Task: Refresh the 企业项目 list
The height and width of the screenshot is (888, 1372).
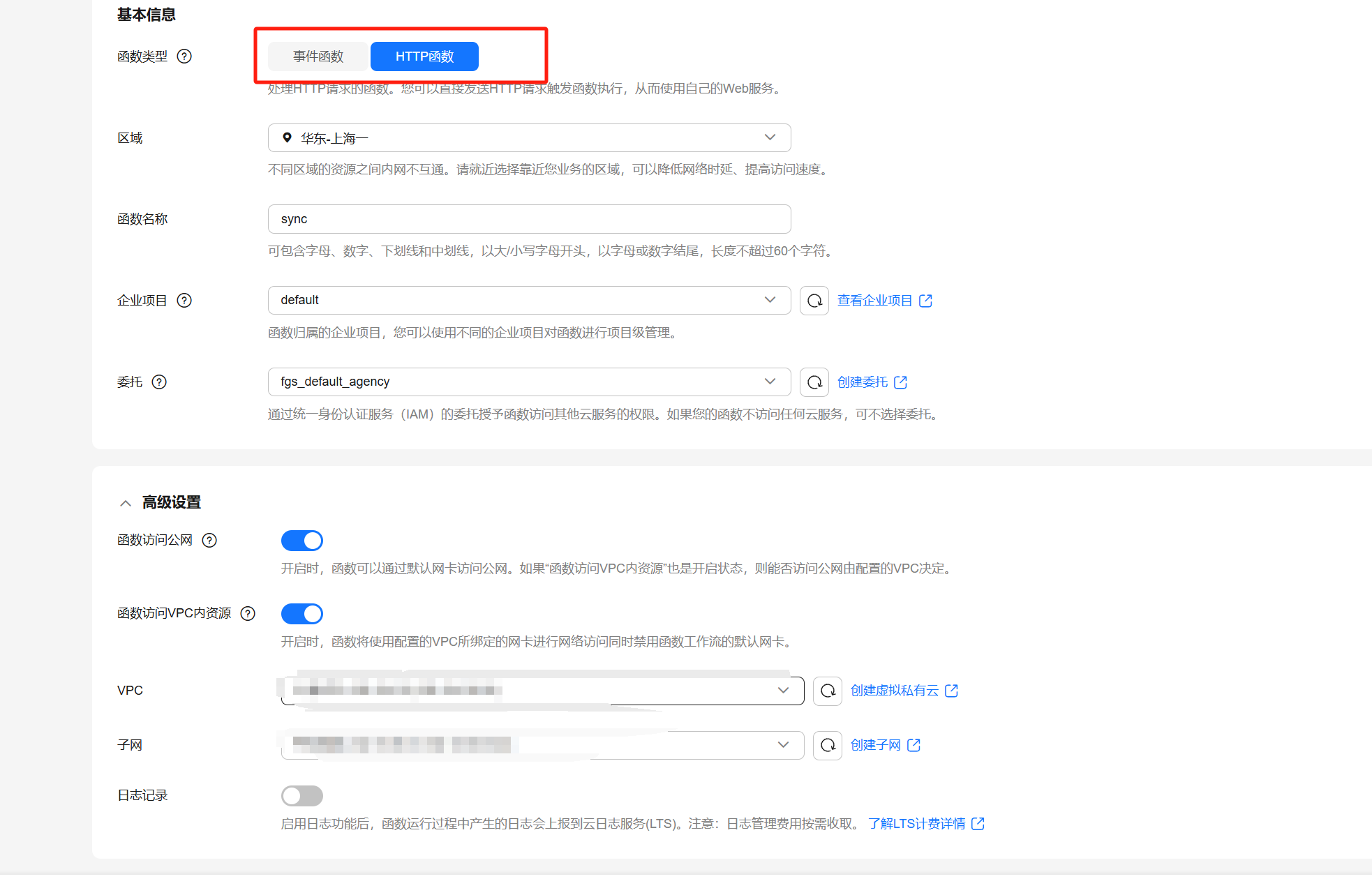Action: tap(814, 301)
